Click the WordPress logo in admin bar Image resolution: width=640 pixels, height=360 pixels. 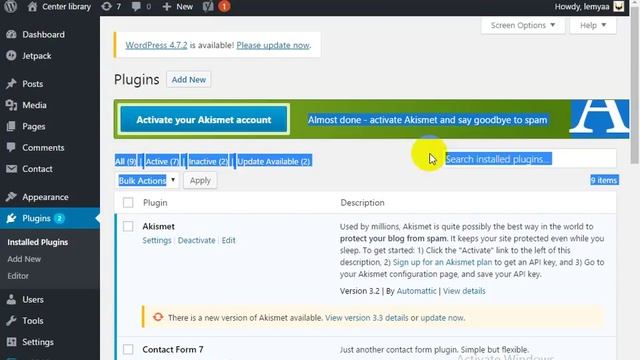point(11,7)
